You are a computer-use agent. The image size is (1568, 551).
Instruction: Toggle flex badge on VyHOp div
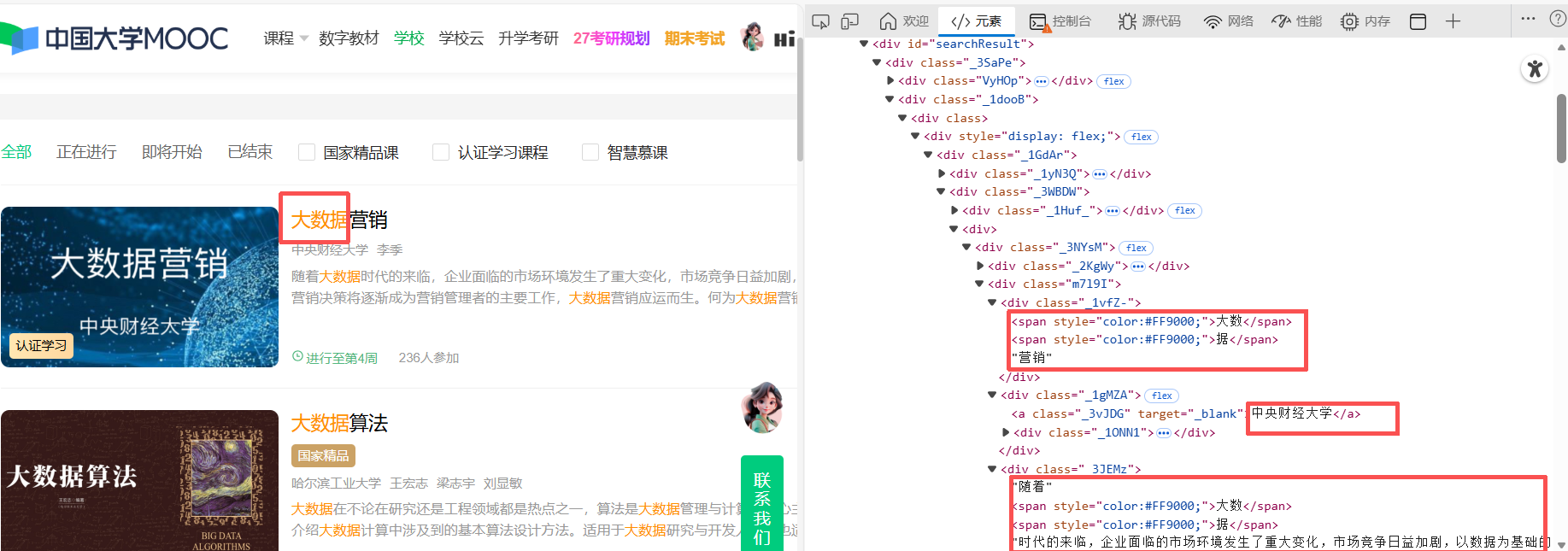[x=1114, y=81]
